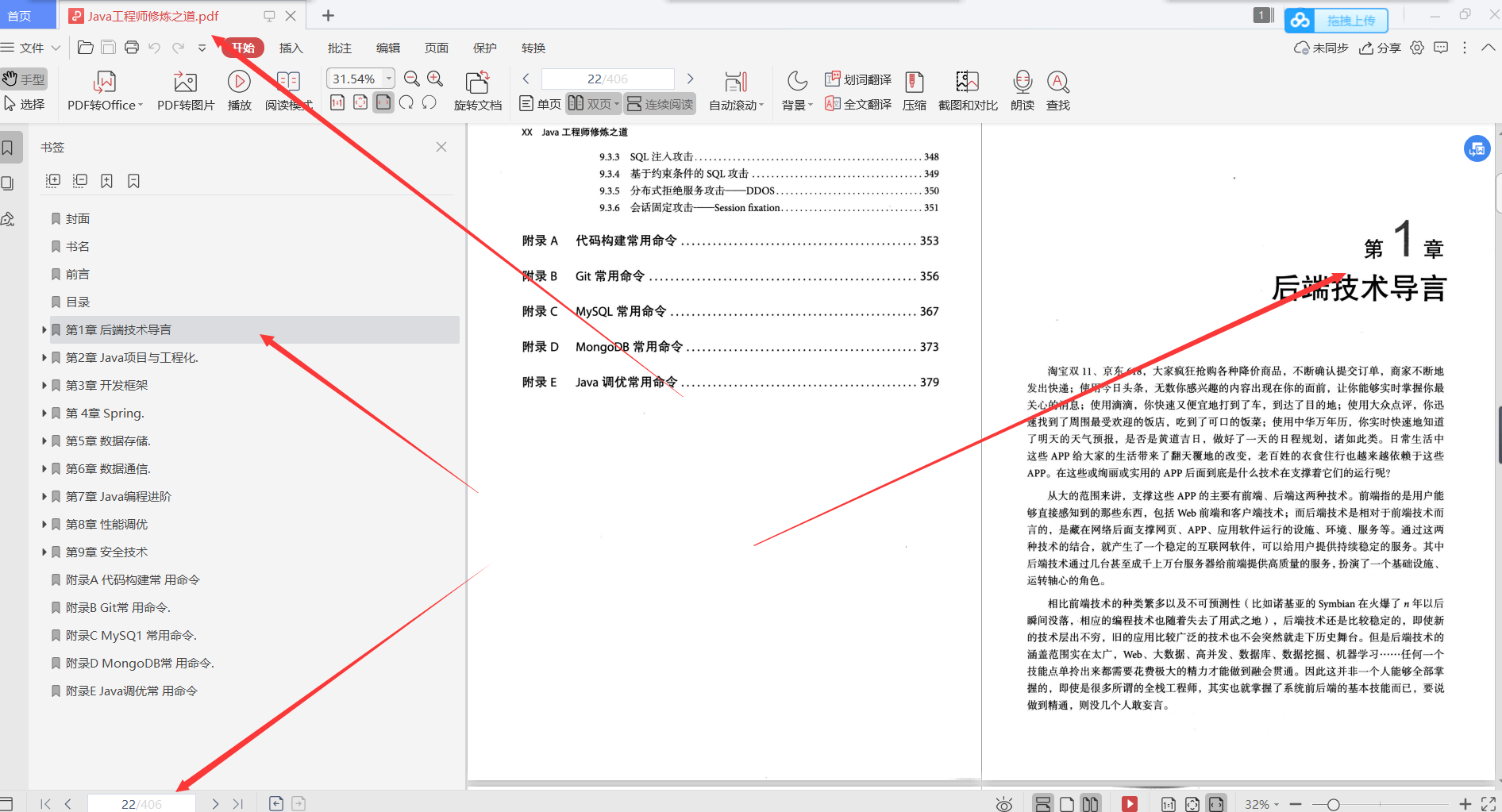This screenshot has width=1502, height=812.
Task: Click 未同步 sync status button
Action: coord(1322,48)
